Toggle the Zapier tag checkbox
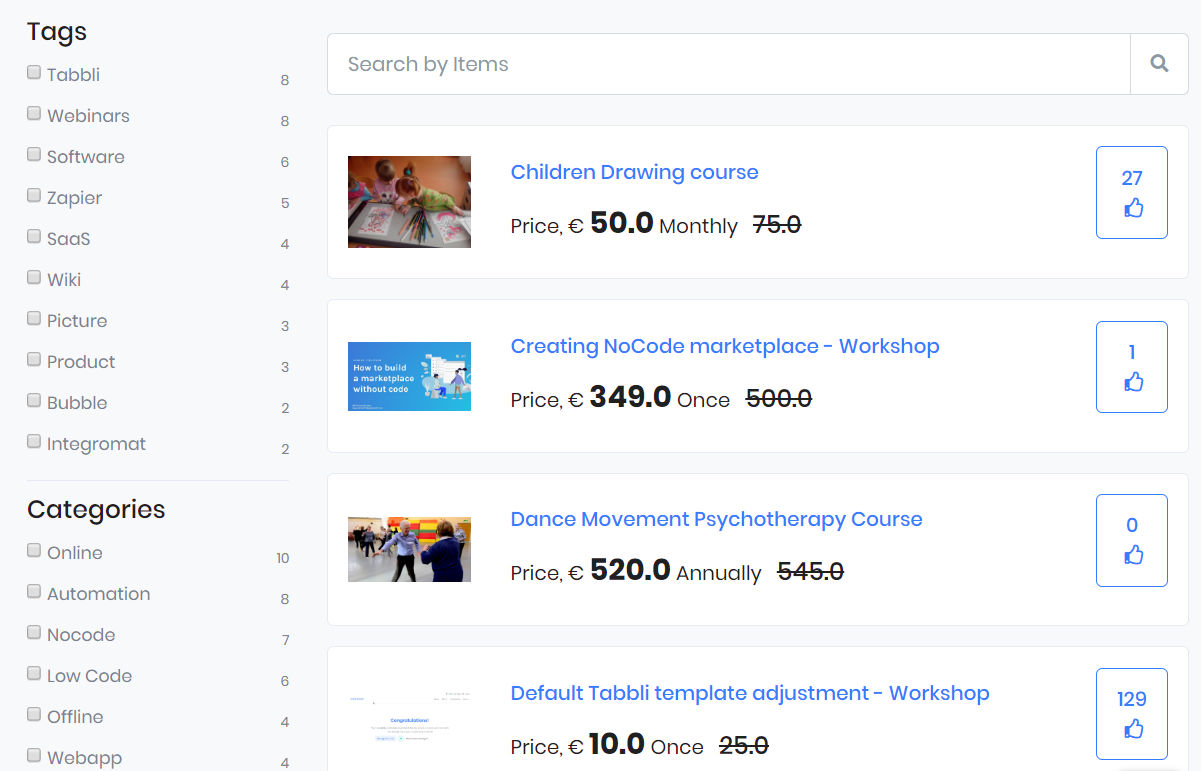Screen dimensions: 1201x771 (x=34, y=196)
